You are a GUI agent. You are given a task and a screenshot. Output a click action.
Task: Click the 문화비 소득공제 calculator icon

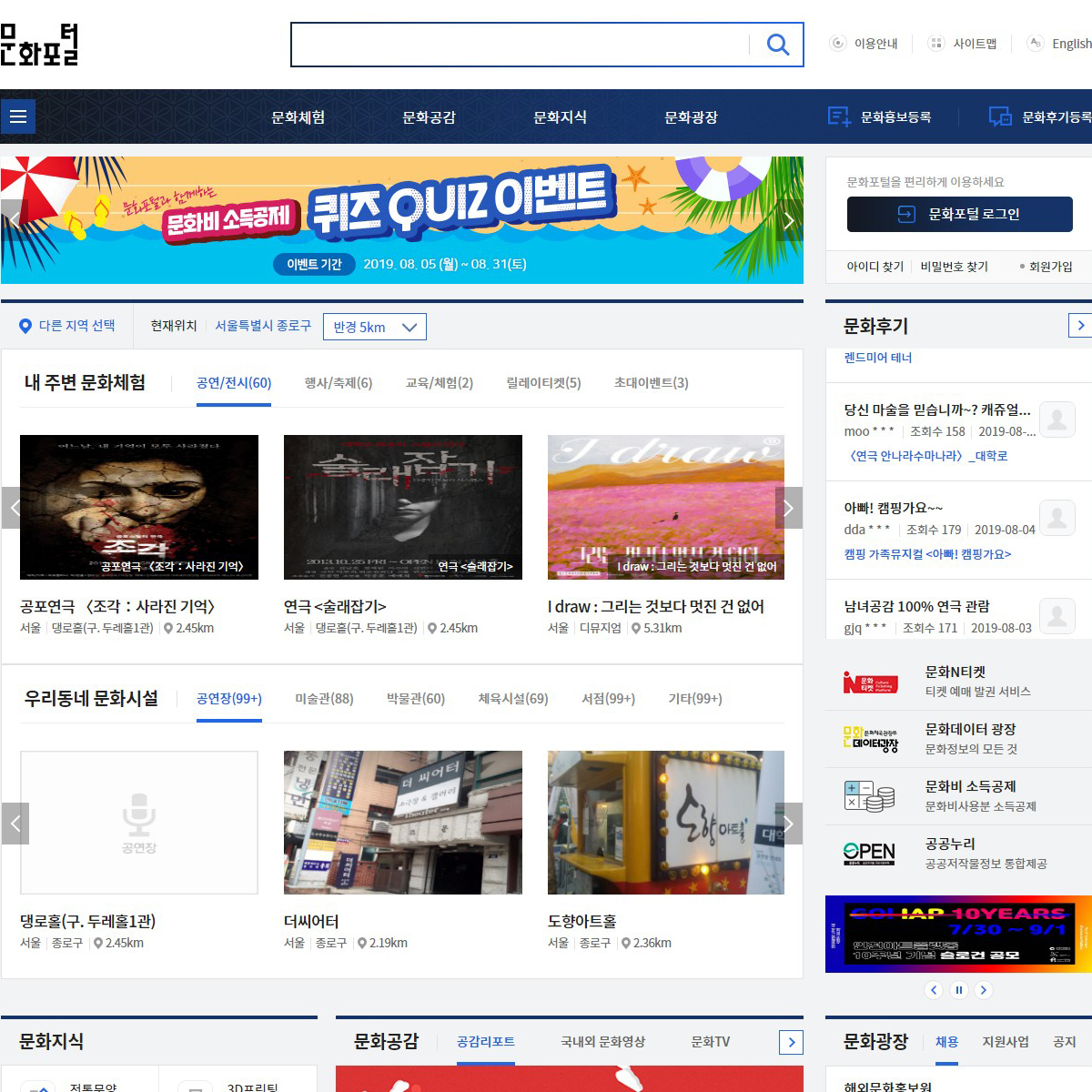[870, 796]
